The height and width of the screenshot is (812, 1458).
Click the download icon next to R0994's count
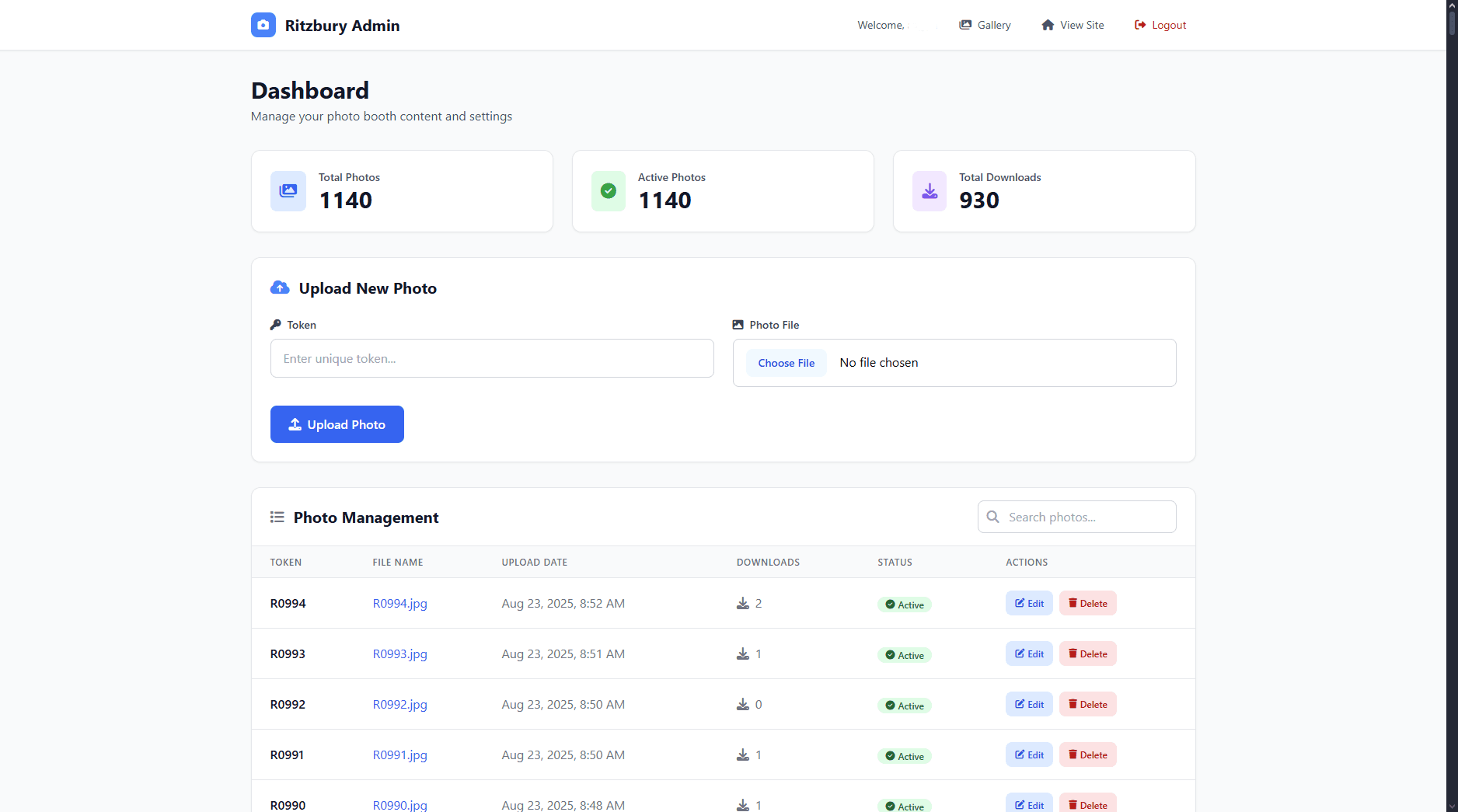[x=741, y=603]
